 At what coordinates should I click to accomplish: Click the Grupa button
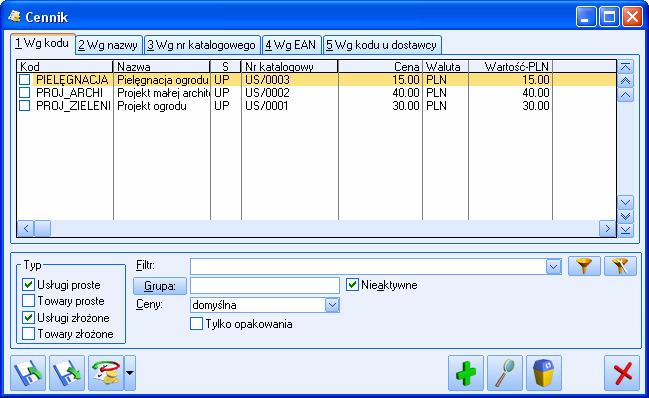(x=160, y=286)
